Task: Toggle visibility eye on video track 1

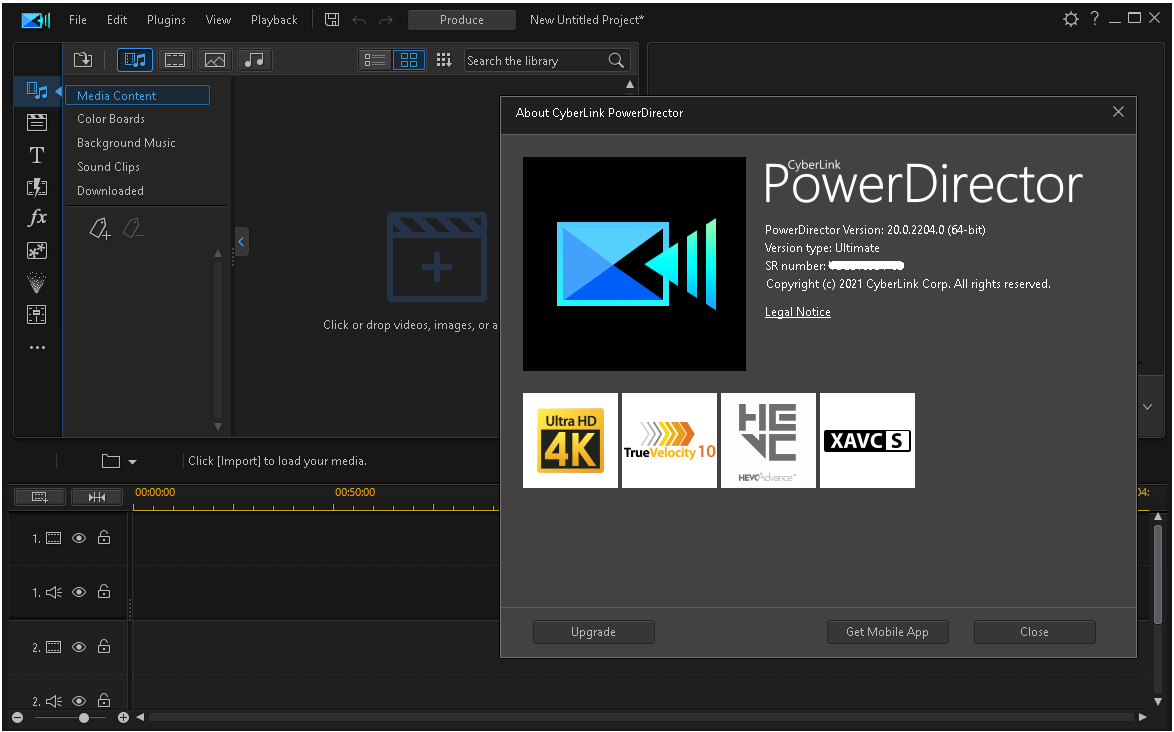Action: click(79, 538)
